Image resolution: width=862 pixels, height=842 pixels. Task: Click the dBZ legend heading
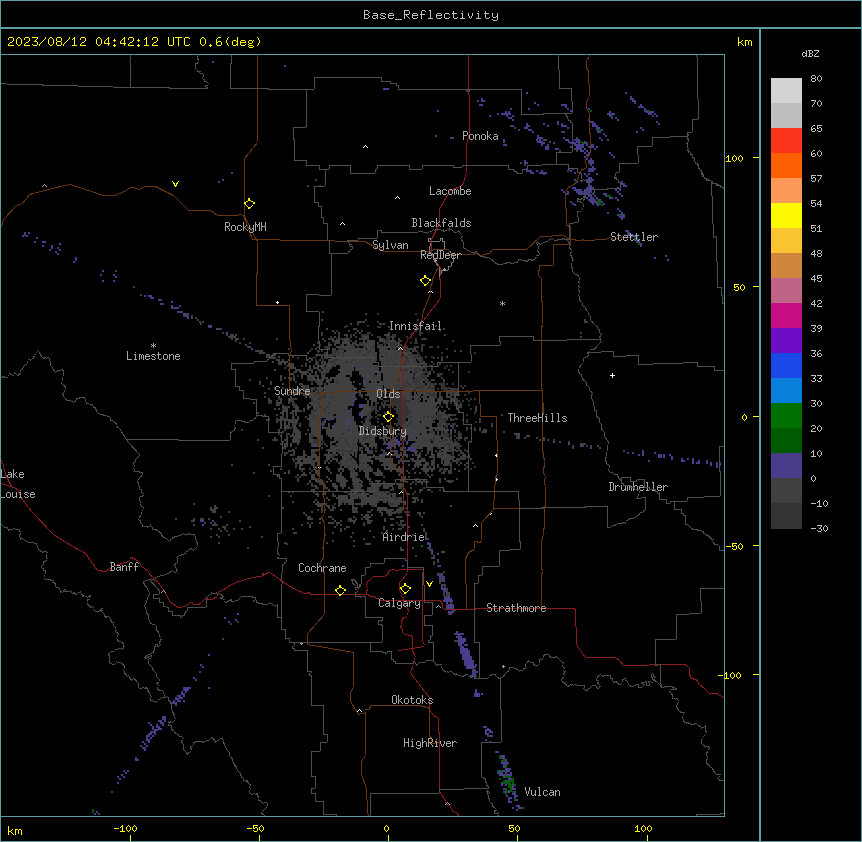pos(810,53)
